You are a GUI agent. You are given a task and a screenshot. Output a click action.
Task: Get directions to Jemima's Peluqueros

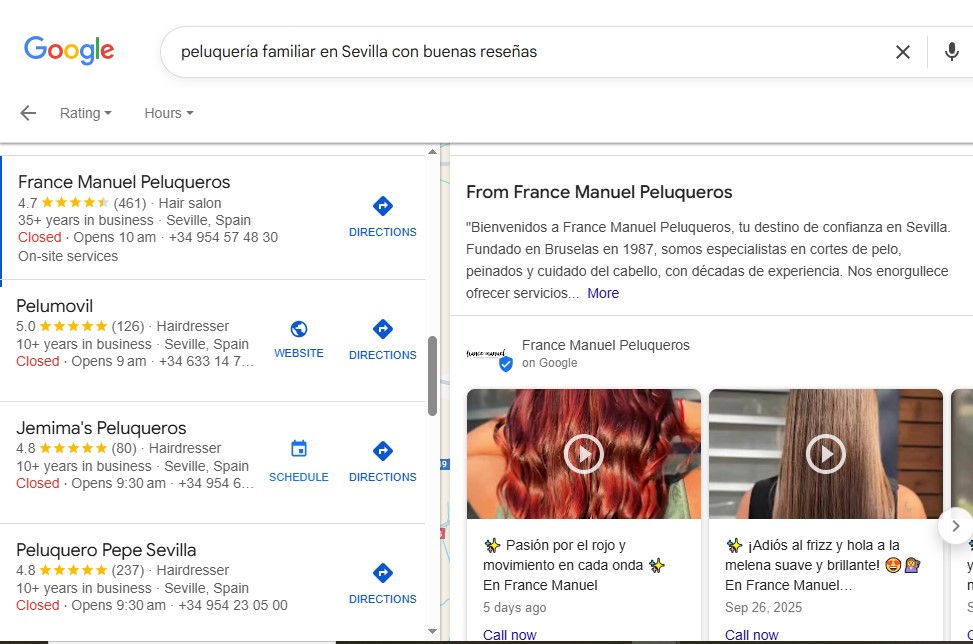pos(382,461)
